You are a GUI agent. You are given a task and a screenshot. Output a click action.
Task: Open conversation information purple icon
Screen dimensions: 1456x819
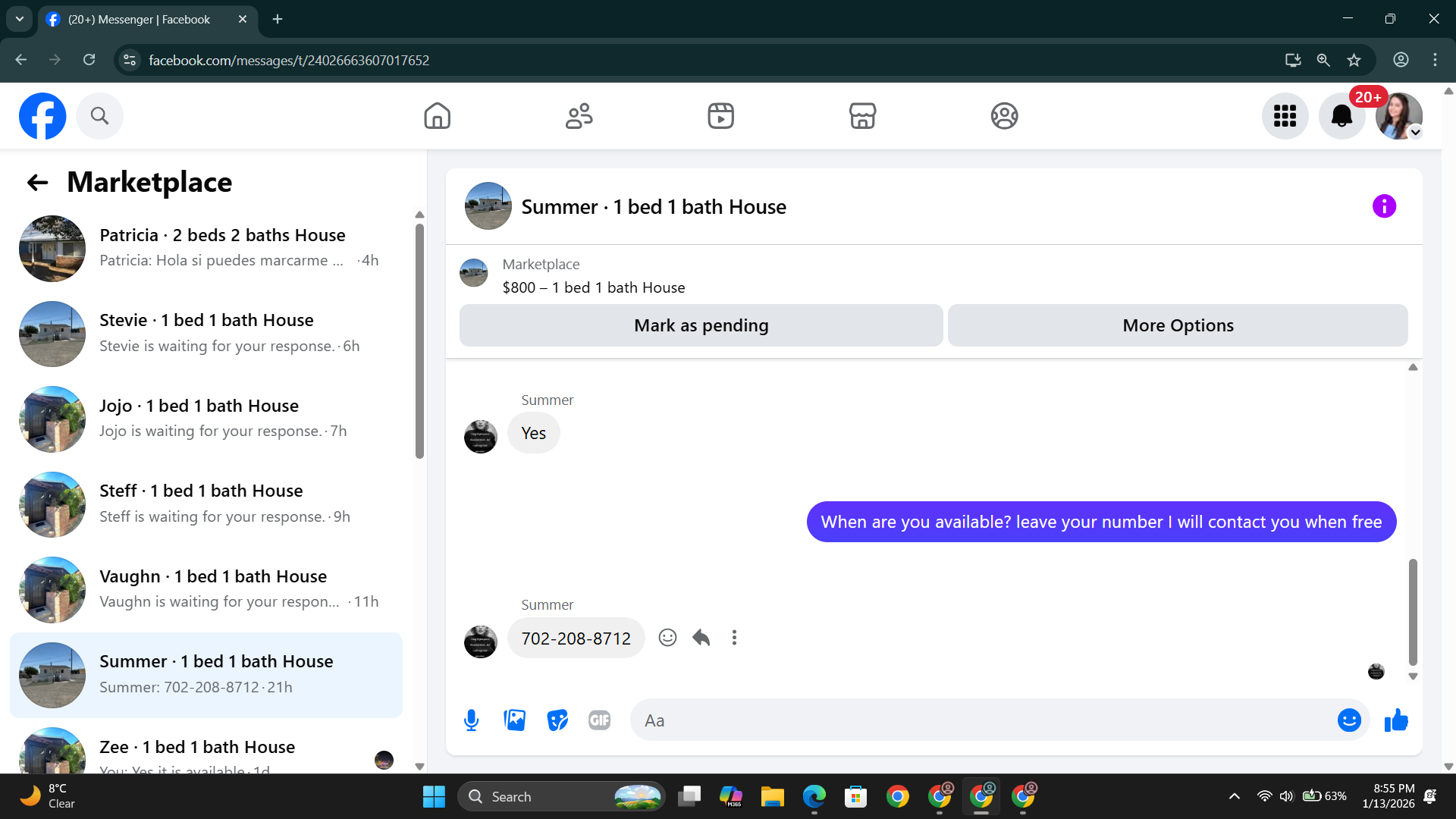[x=1384, y=206]
